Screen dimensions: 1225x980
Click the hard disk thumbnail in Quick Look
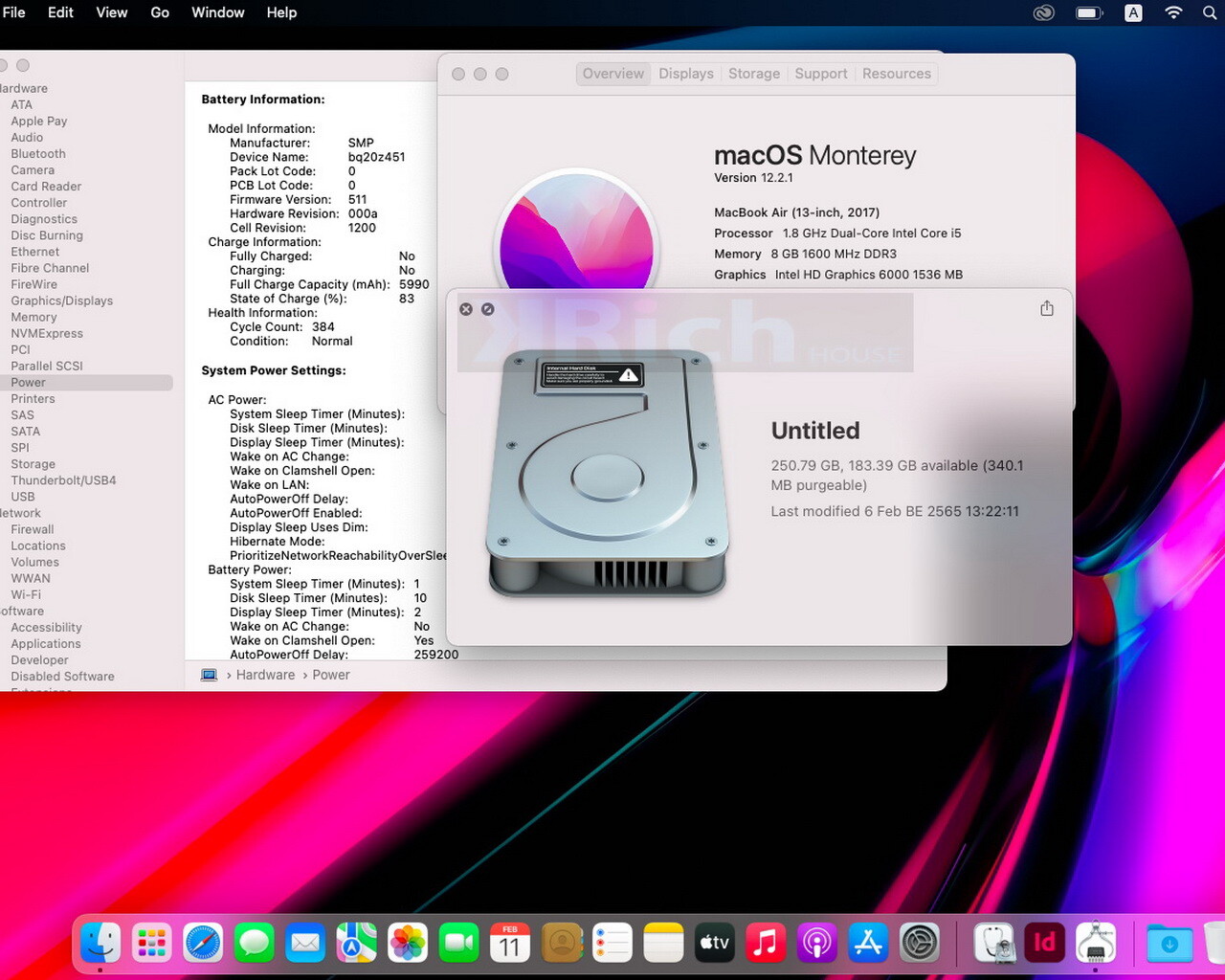(608, 476)
